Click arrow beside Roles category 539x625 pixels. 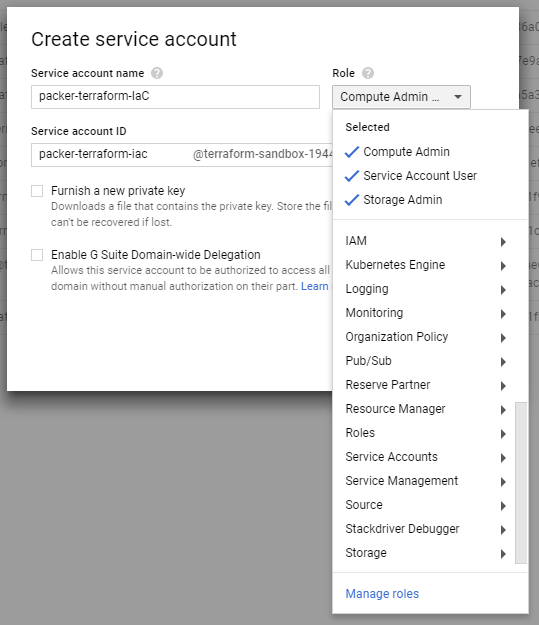coord(503,433)
